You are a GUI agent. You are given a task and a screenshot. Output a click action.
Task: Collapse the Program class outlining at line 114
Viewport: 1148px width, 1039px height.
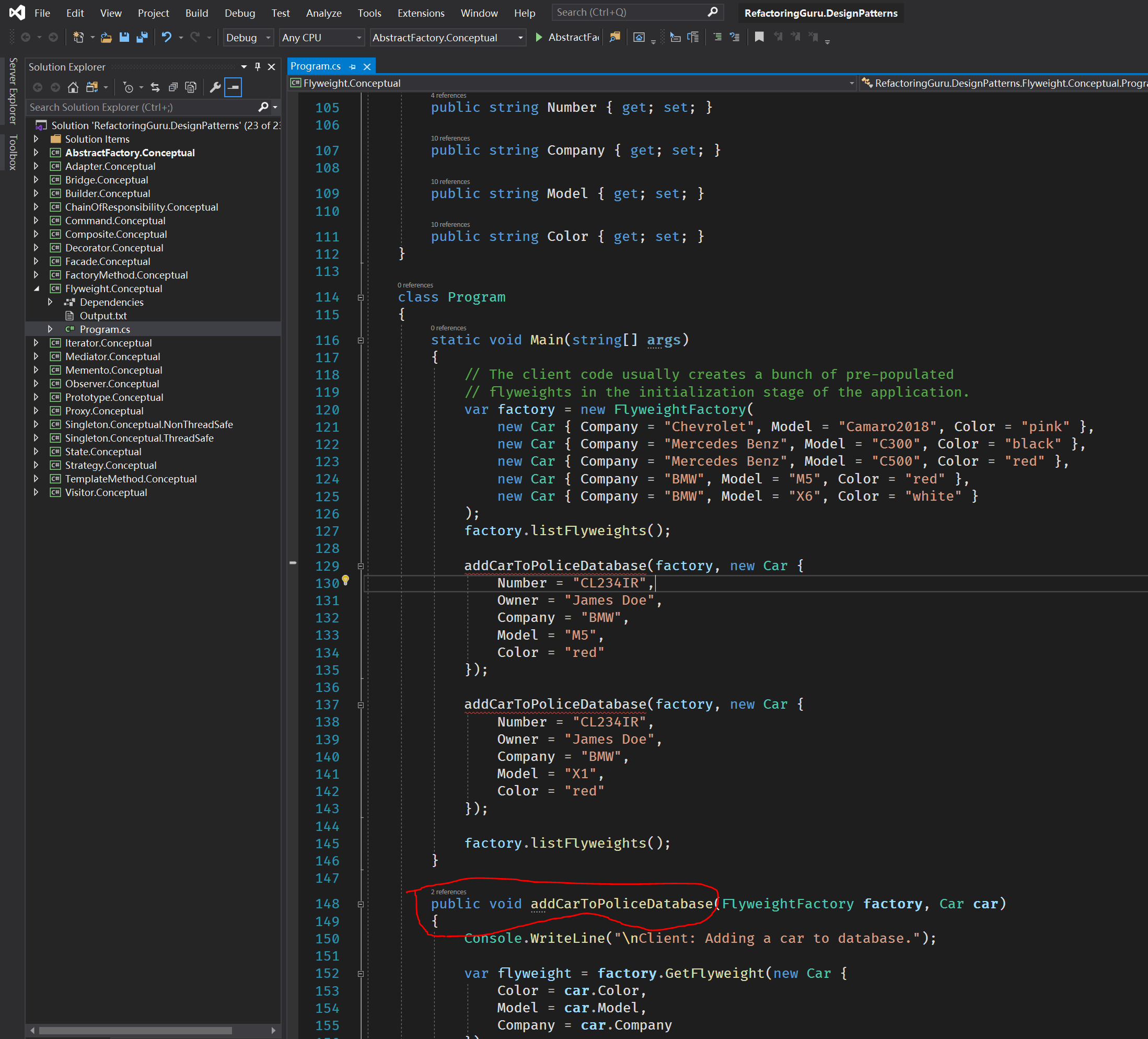(361, 297)
